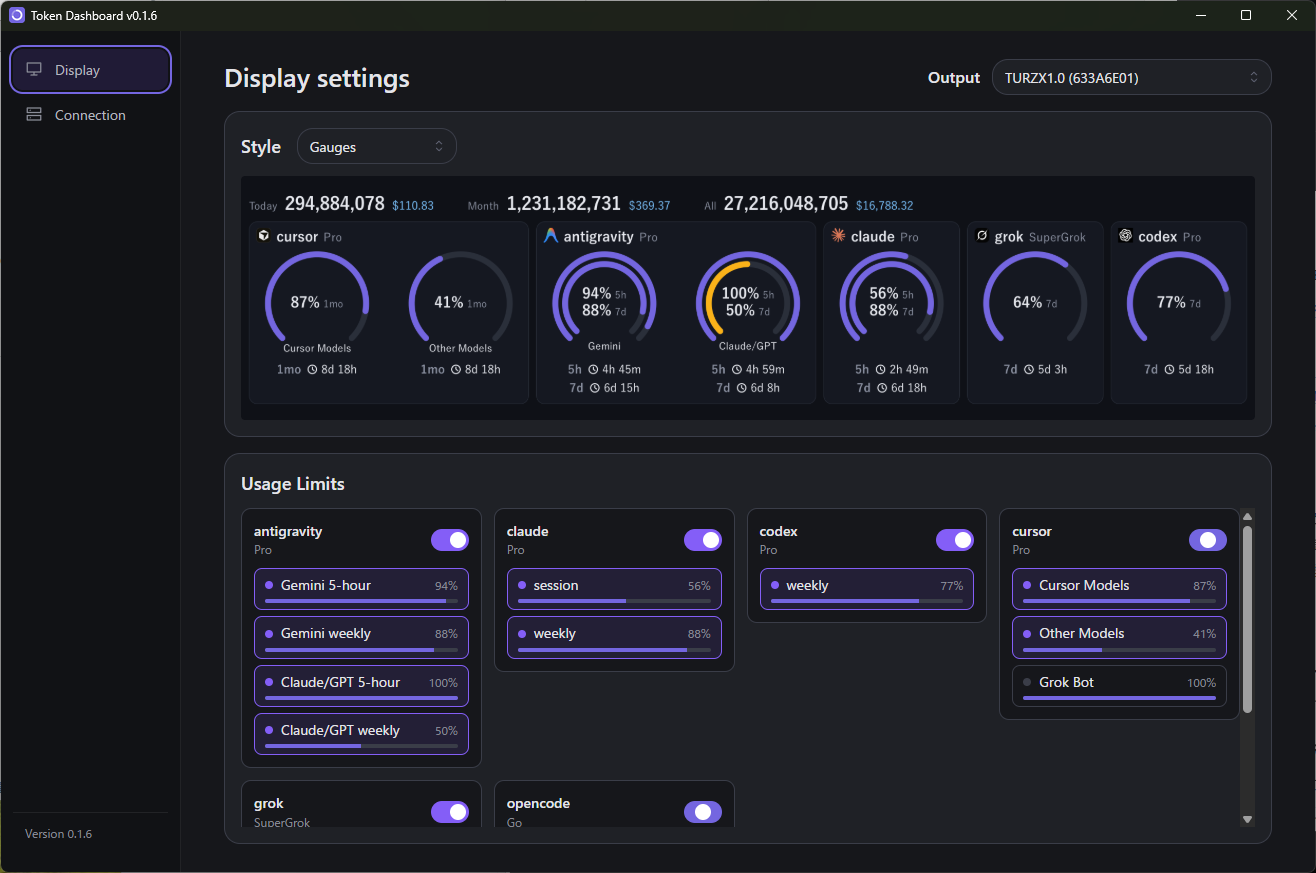
Task: Click the clock icon beside 6d 15h
Action: click(593, 388)
